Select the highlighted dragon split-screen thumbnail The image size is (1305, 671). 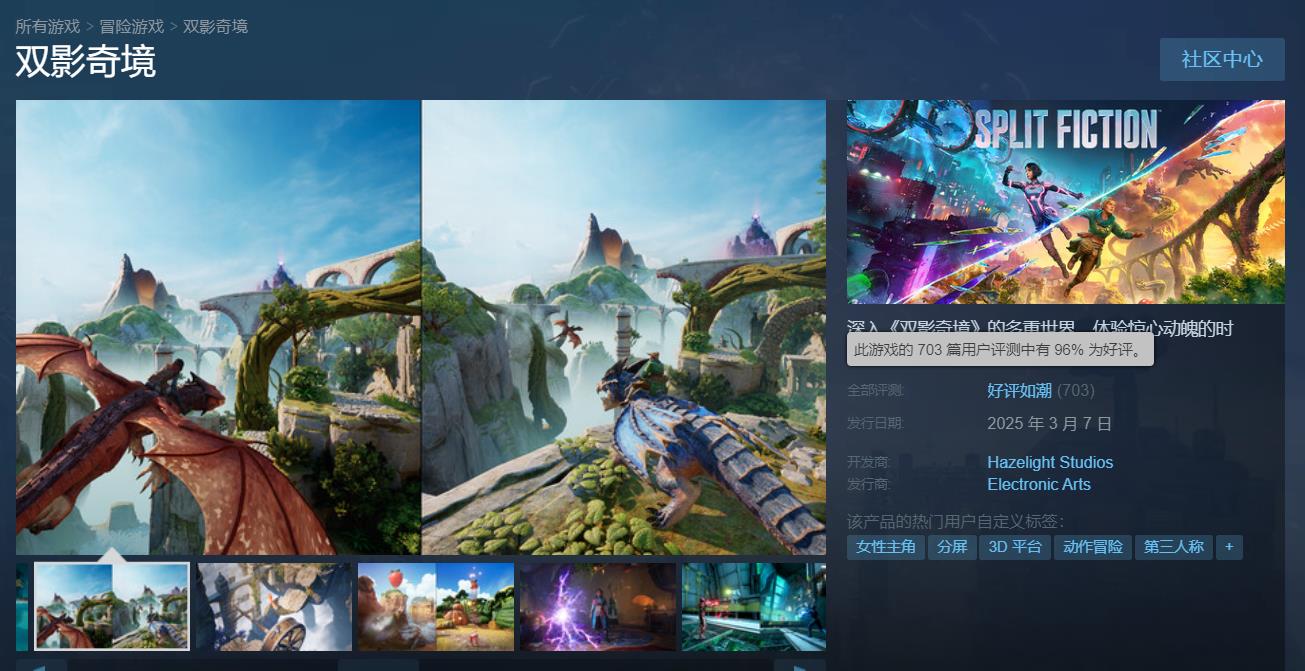pyautogui.click(x=112, y=606)
